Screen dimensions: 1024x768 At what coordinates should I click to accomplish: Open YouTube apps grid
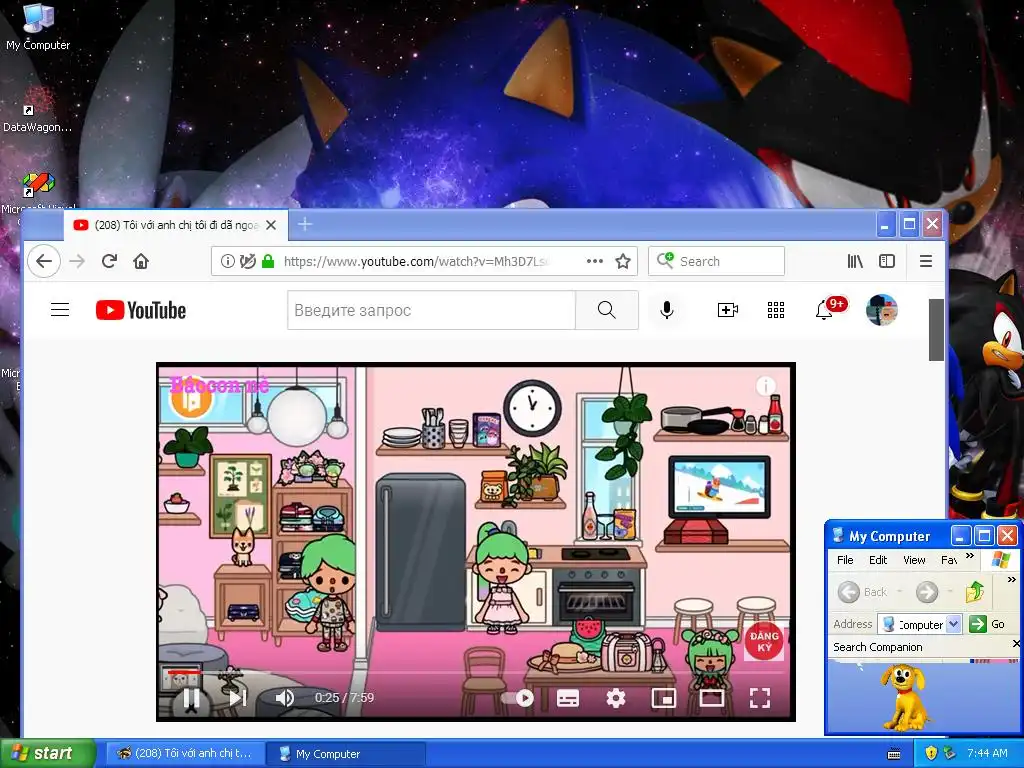point(776,310)
